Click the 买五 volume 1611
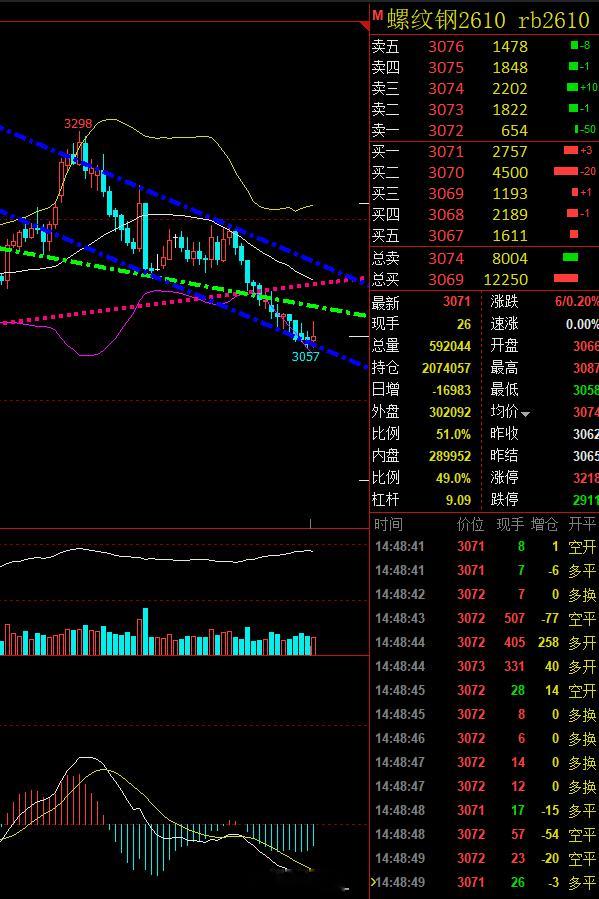This screenshot has height=899, width=599. click(510, 236)
